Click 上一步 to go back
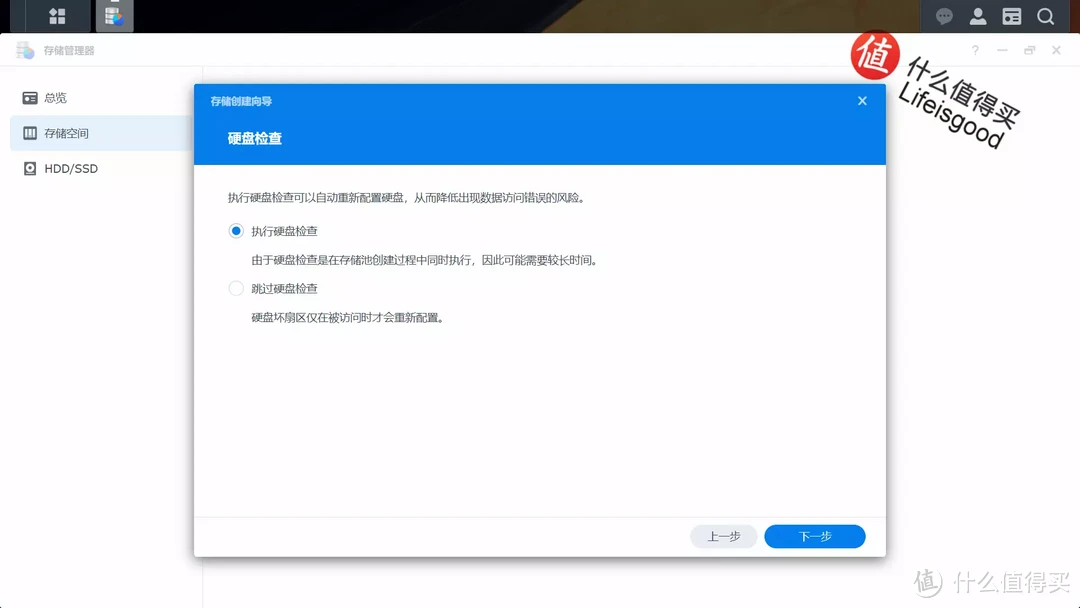The height and width of the screenshot is (608, 1080). (x=724, y=536)
